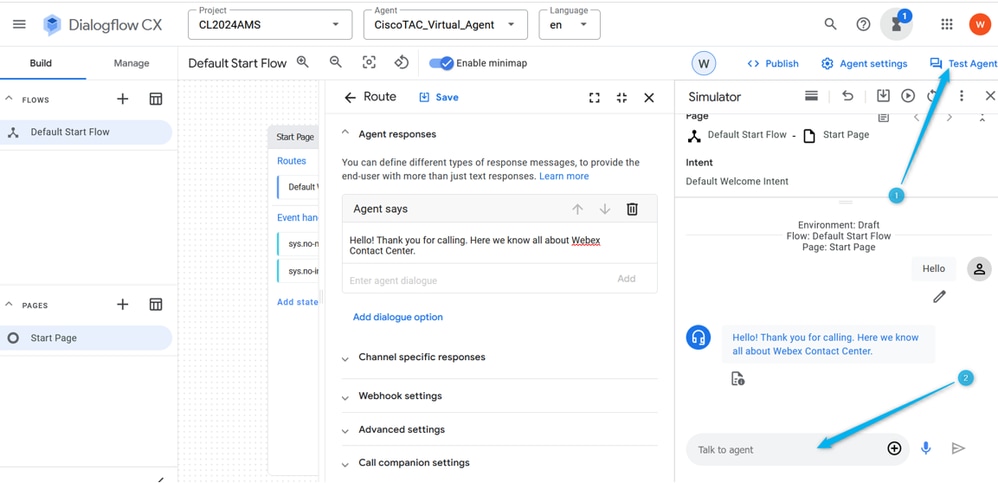998x483 pixels.
Task: Switch to the Build tab
Action: coord(41,63)
